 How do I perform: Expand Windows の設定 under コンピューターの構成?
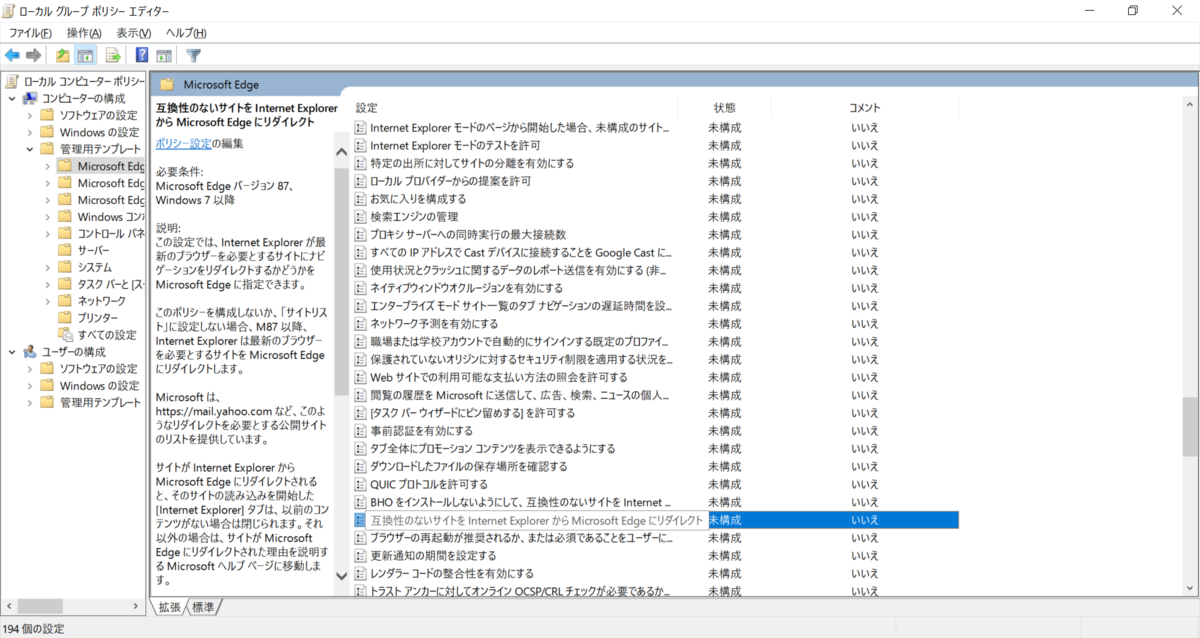(x=29, y=132)
